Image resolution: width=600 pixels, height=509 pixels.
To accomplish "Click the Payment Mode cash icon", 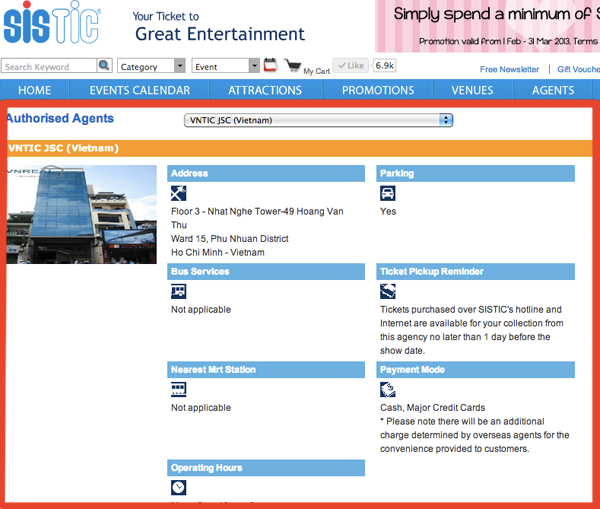I will [x=388, y=390].
